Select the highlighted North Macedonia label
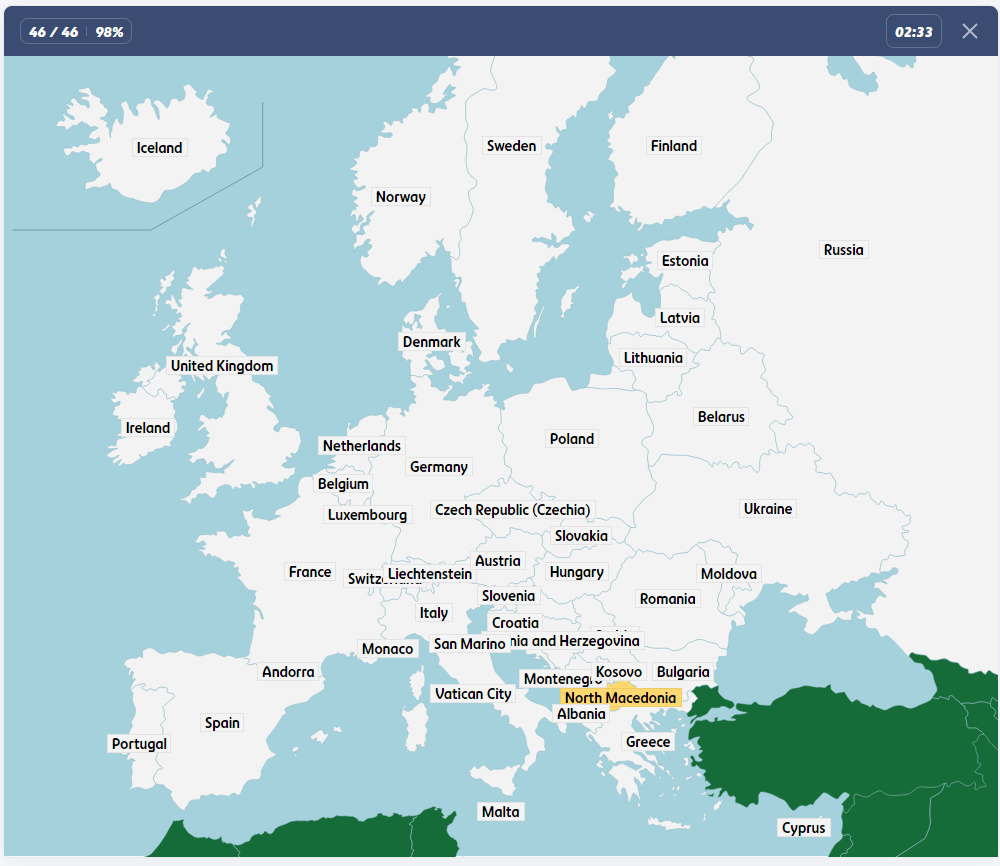Screen dimensions: 1000x866 pyautogui.click(x=620, y=697)
